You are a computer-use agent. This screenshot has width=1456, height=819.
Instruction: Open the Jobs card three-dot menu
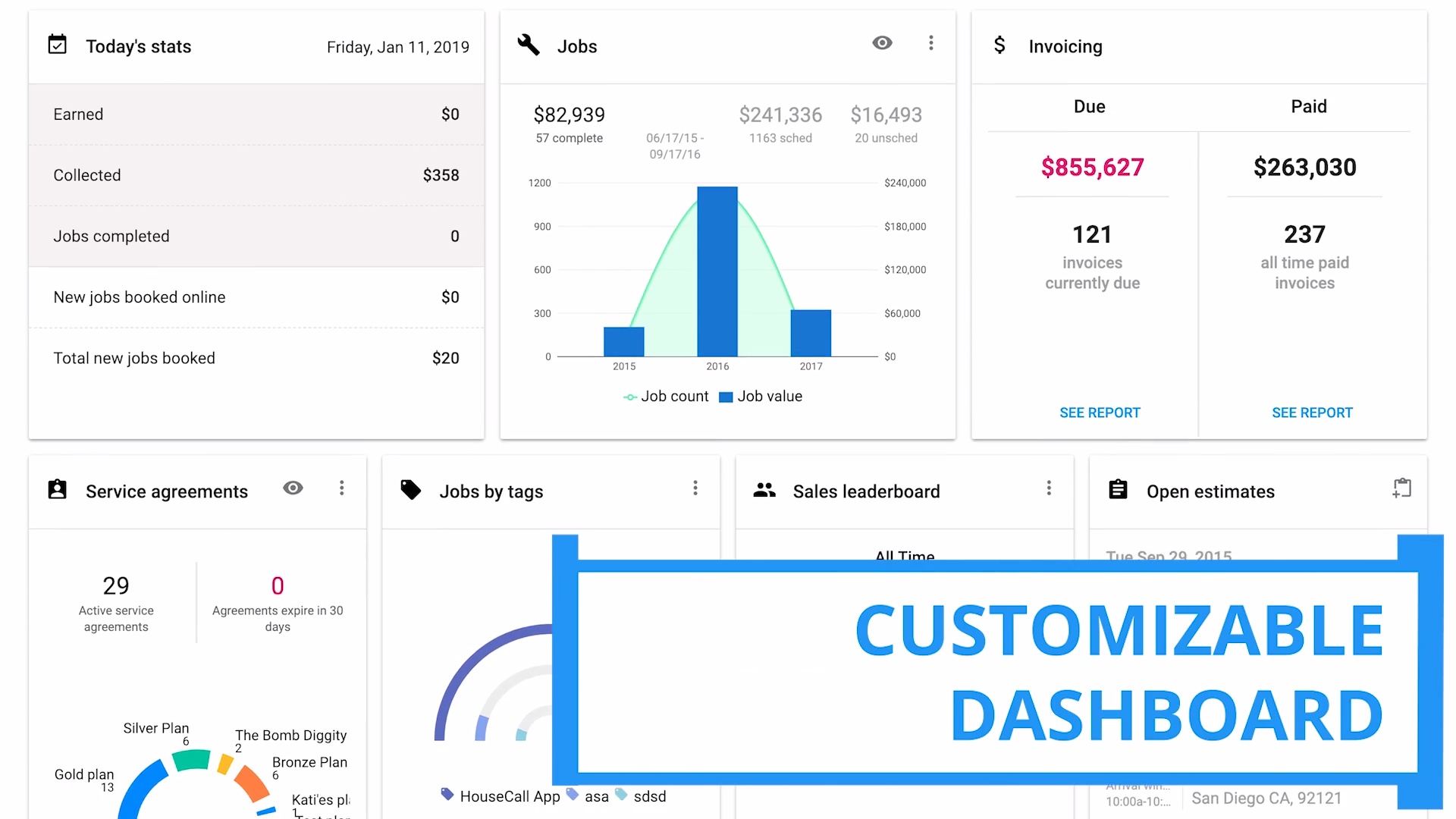(931, 43)
